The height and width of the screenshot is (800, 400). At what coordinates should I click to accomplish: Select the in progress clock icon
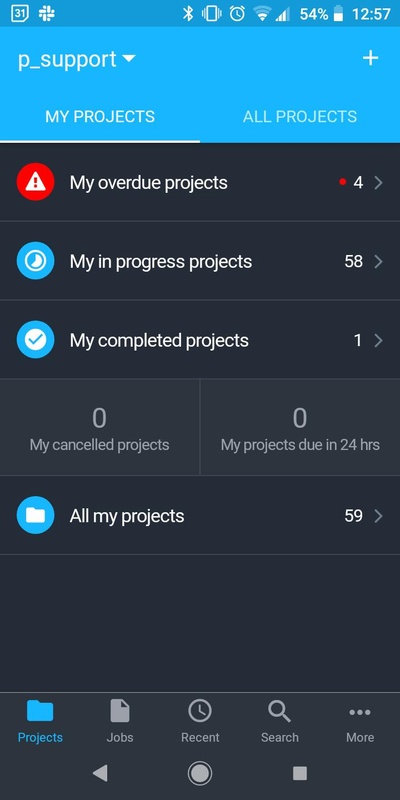(35, 261)
